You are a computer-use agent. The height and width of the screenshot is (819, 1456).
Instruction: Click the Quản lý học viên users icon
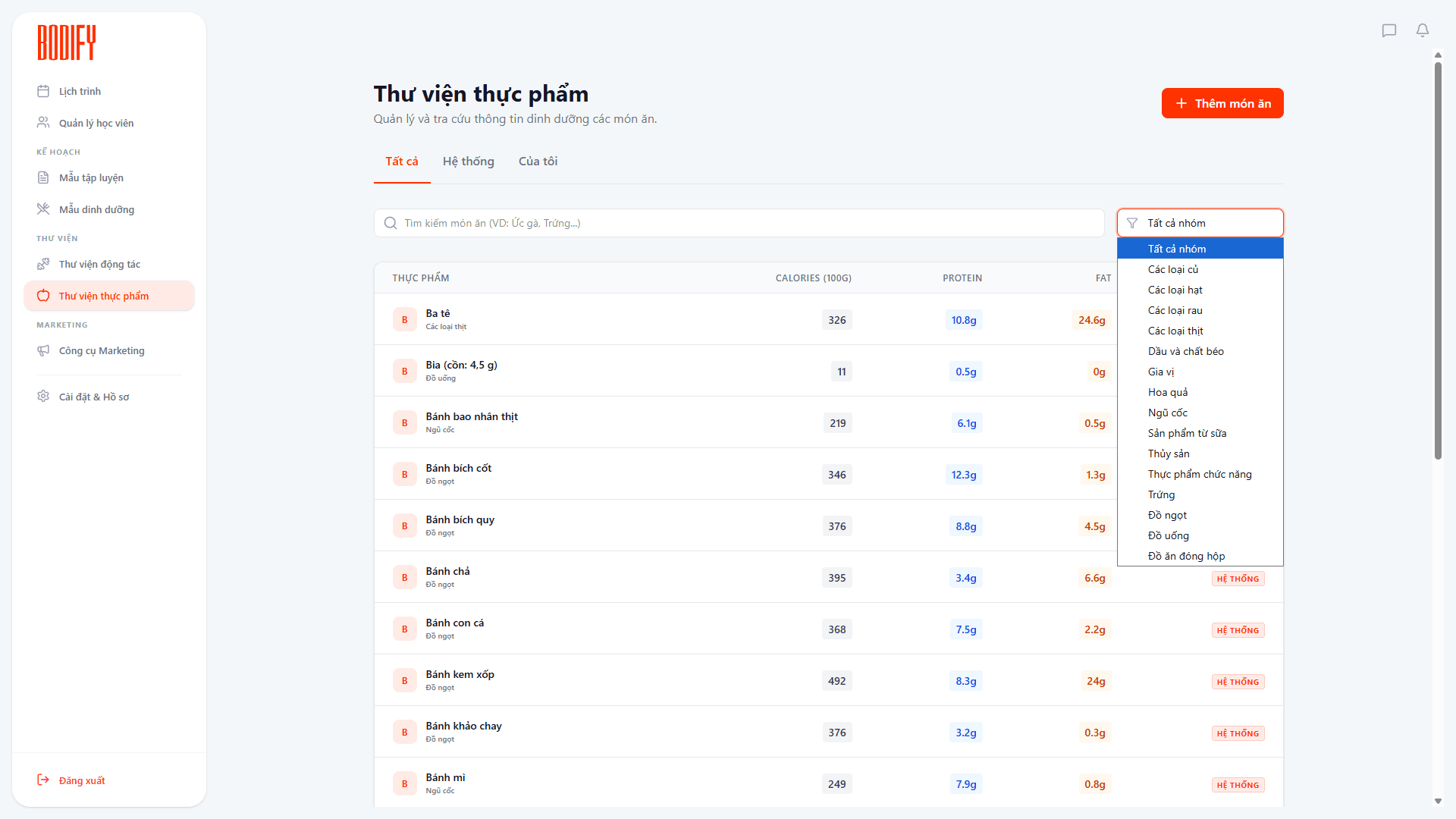pyautogui.click(x=43, y=123)
